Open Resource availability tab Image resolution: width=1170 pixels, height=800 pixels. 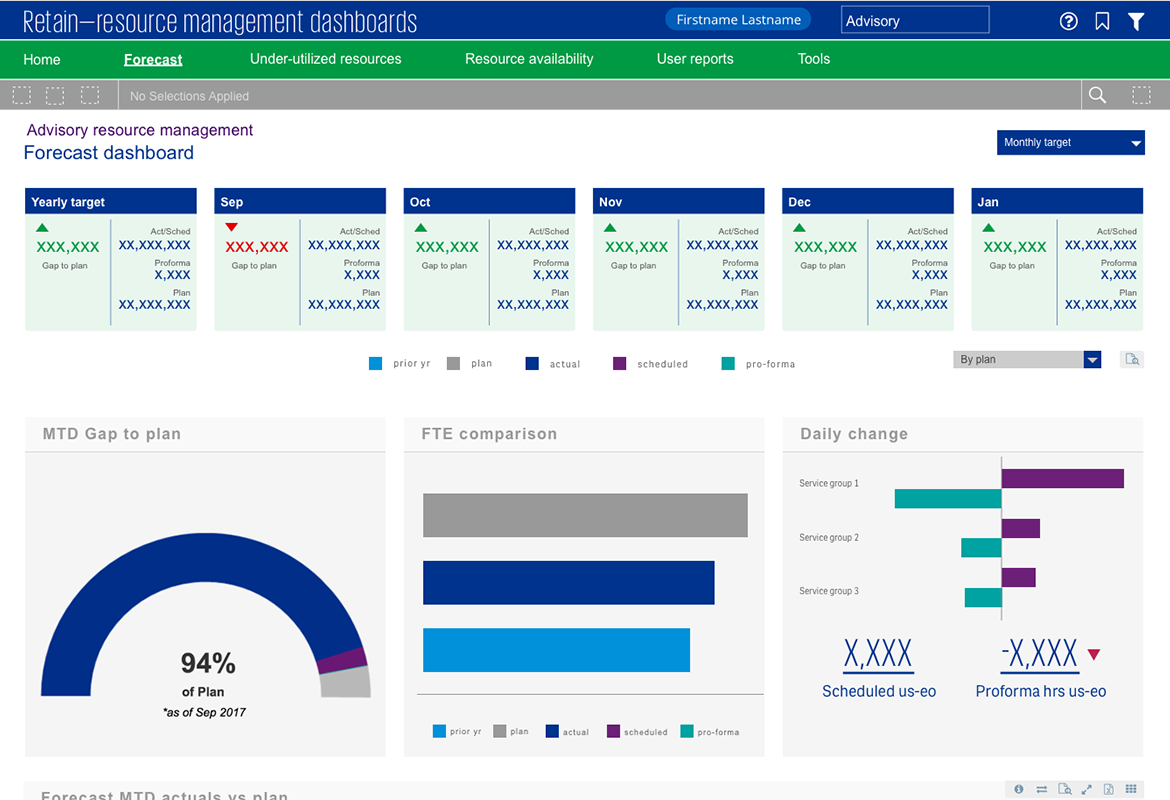click(529, 59)
